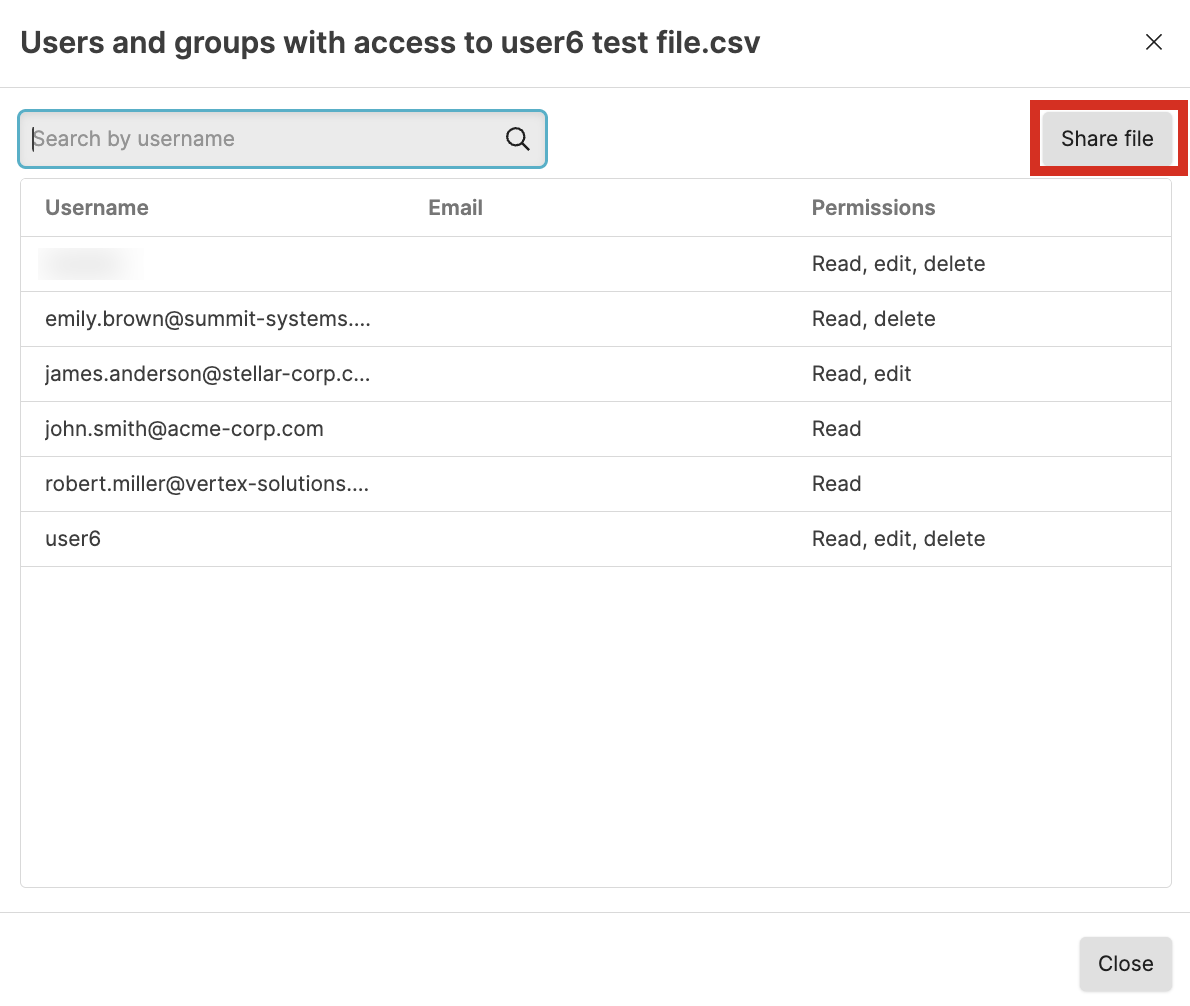Select the robert.miller@vertex-solutions username
Viewport: 1190px width, 1006px height.
click(x=207, y=484)
